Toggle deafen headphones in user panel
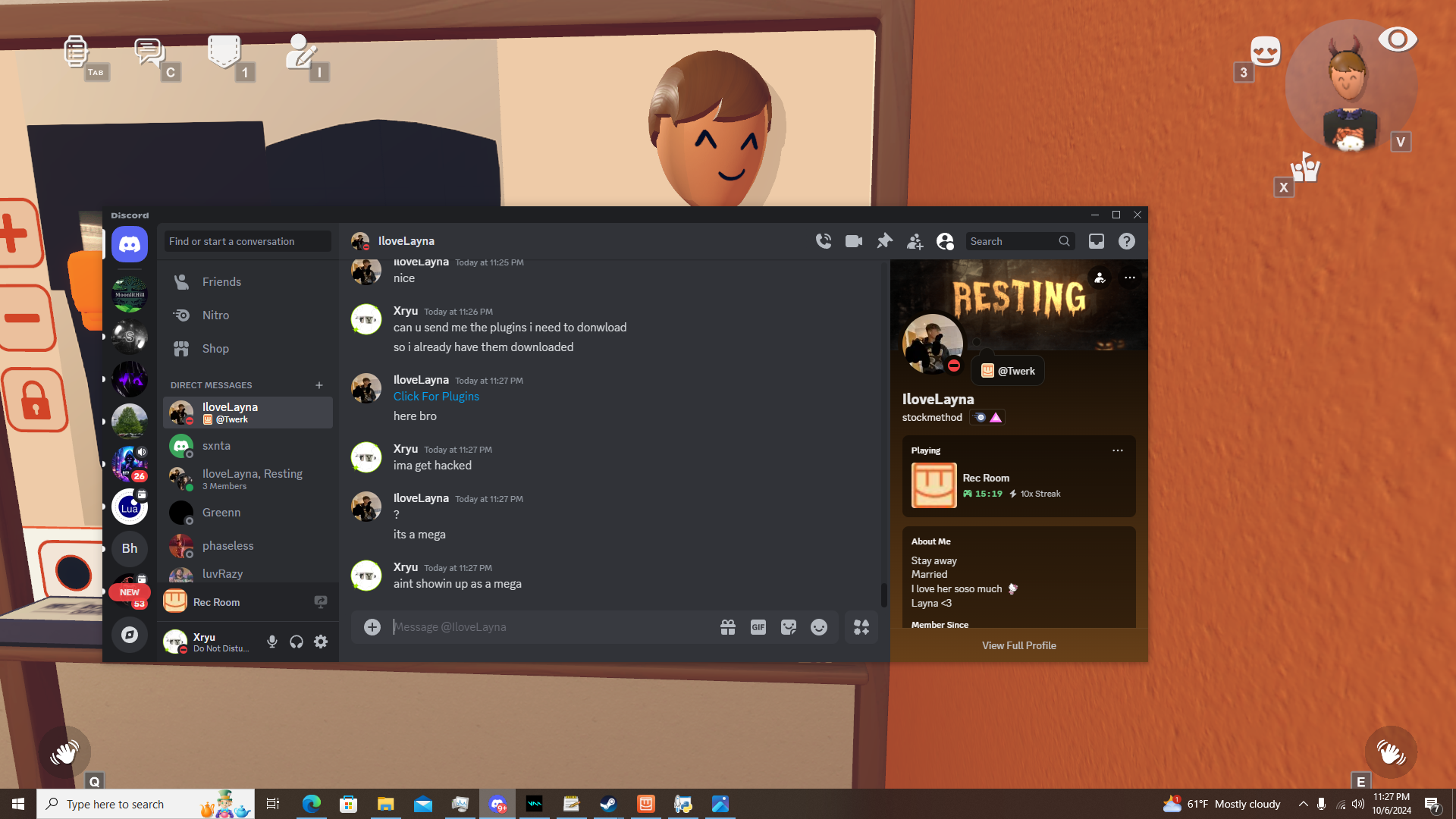The width and height of the screenshot is (1456, 819). 297,642
